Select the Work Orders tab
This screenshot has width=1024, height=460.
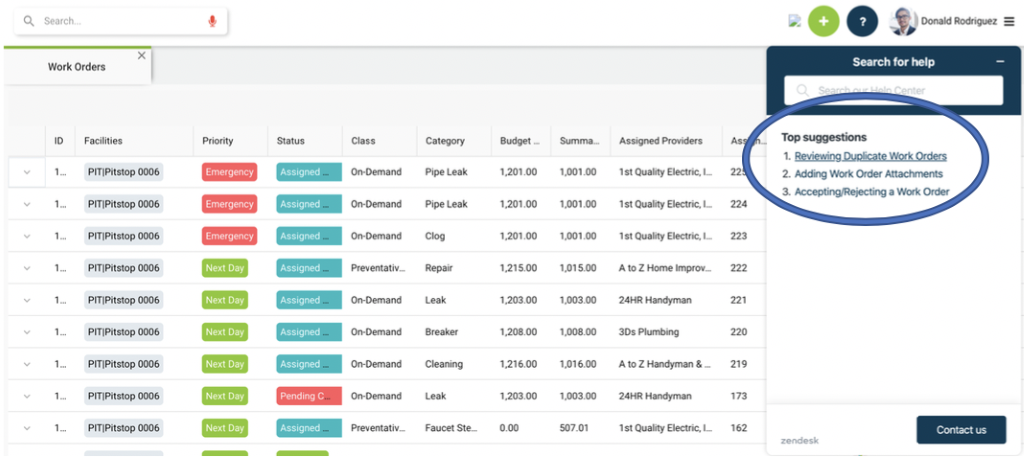click(x=77, y=67)
